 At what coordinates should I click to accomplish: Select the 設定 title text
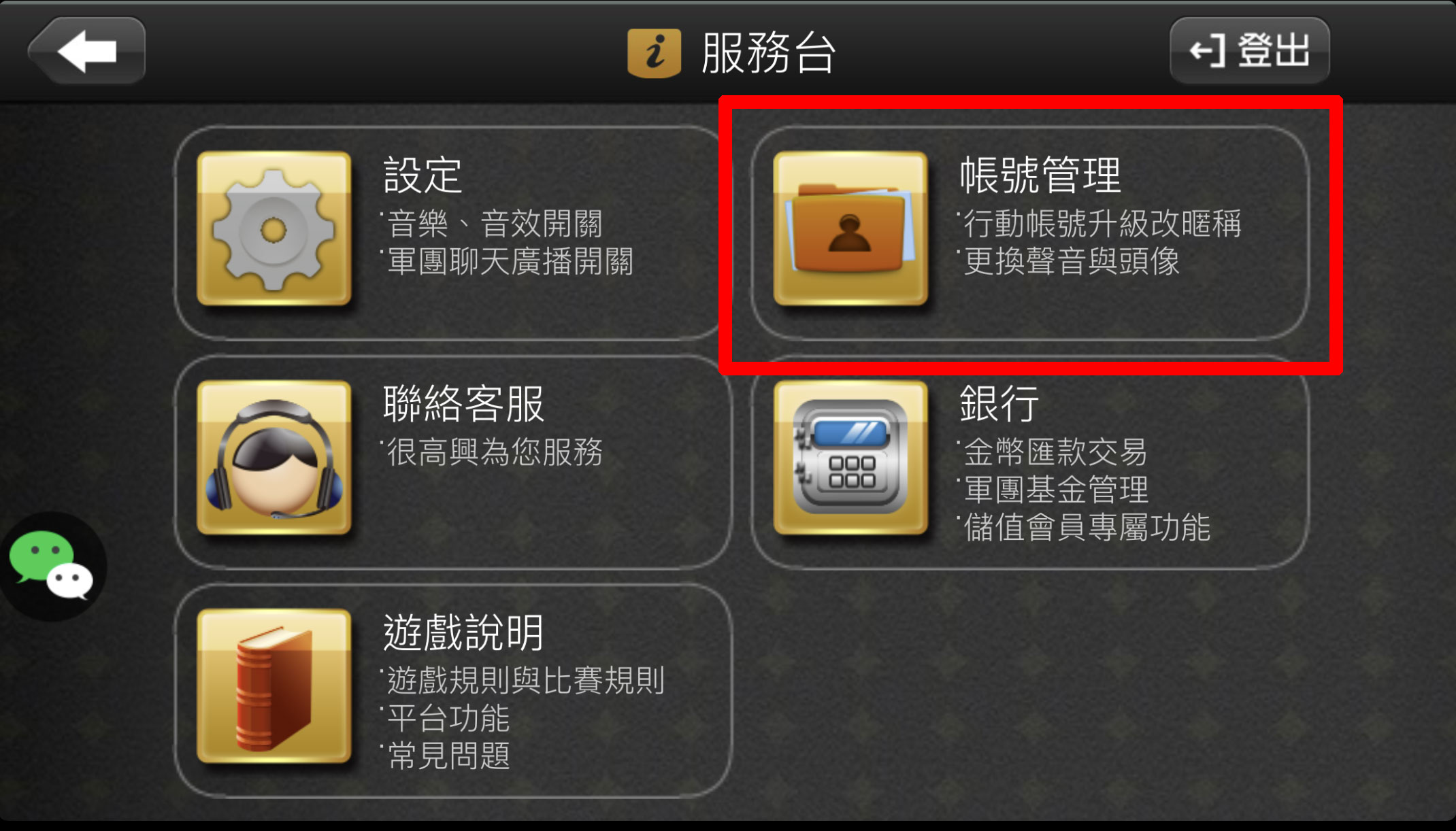[423, 175]
